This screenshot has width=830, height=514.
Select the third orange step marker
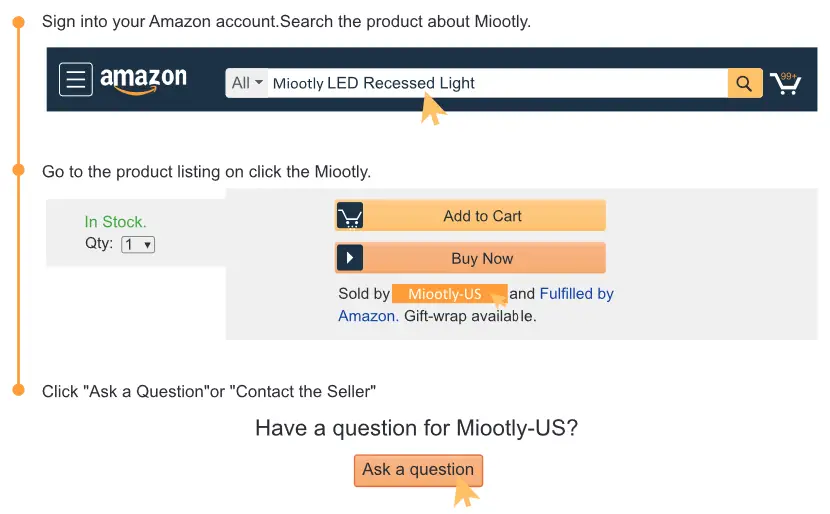[18, 390]
